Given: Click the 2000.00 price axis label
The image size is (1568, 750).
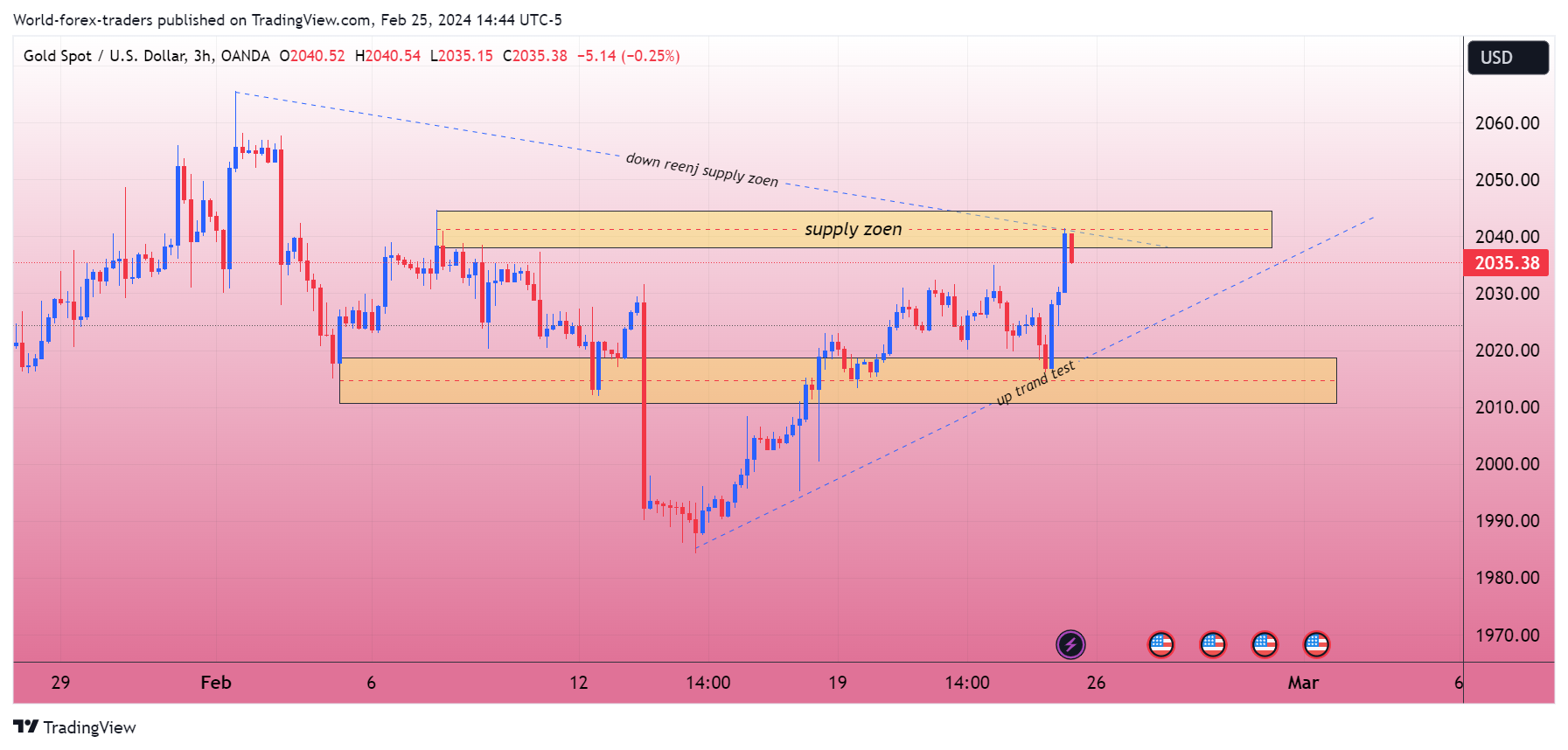Looking at the screenshot, I should coord(1507,464).
